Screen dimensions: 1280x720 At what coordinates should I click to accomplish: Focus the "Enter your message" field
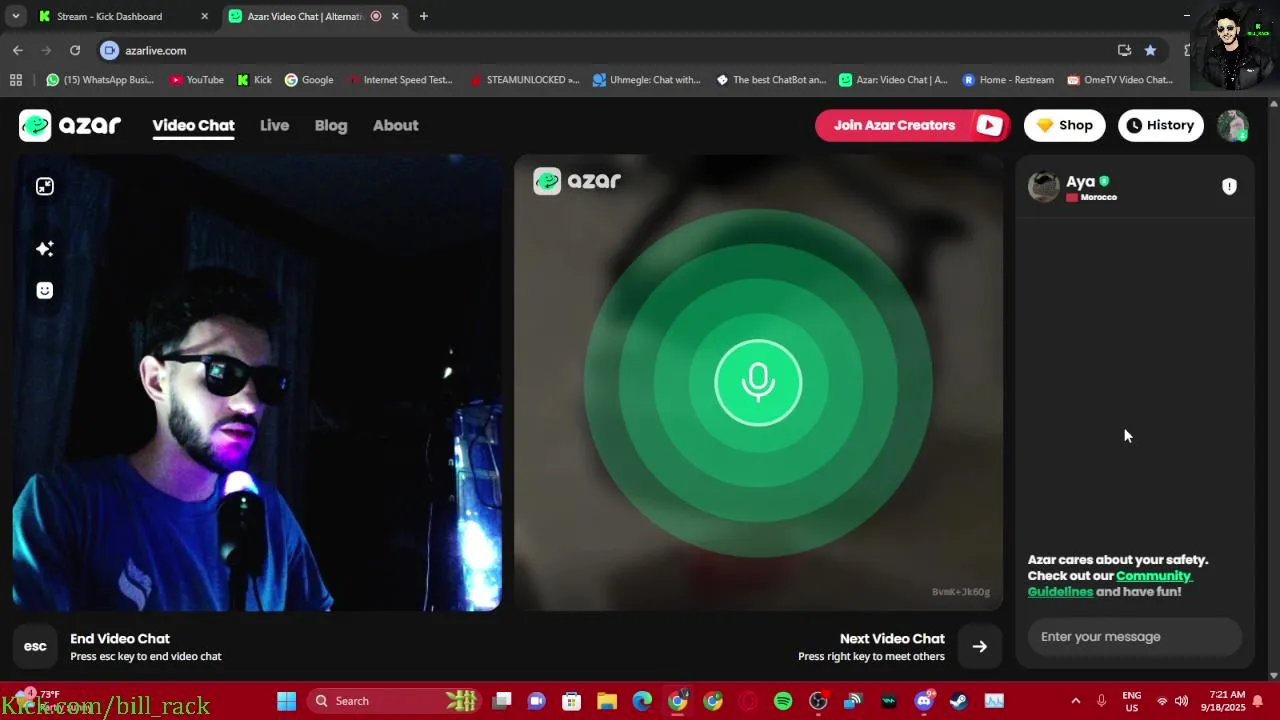tap(1135, 636)
